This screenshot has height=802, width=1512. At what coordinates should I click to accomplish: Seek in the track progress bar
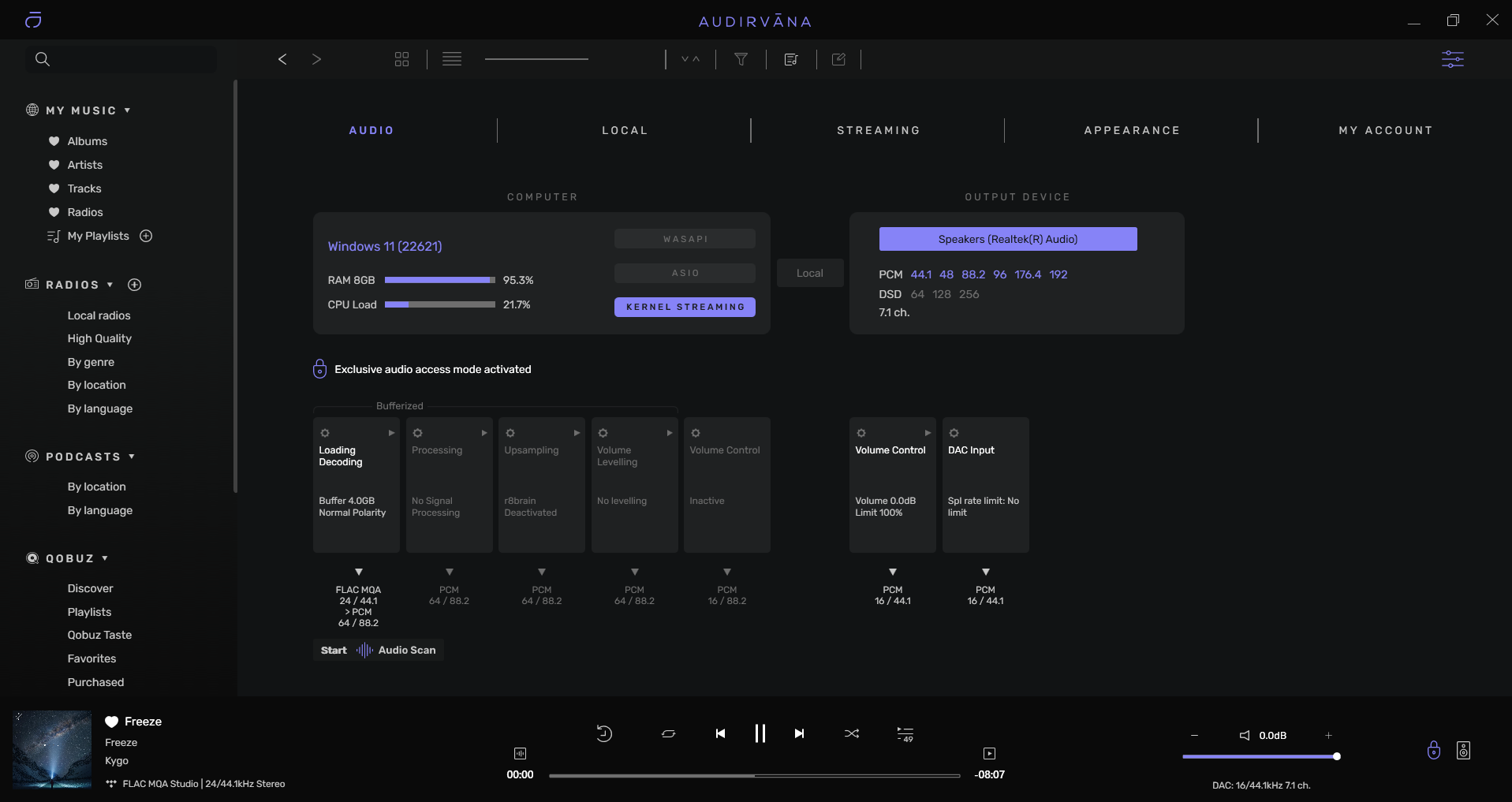pos(754,776)
